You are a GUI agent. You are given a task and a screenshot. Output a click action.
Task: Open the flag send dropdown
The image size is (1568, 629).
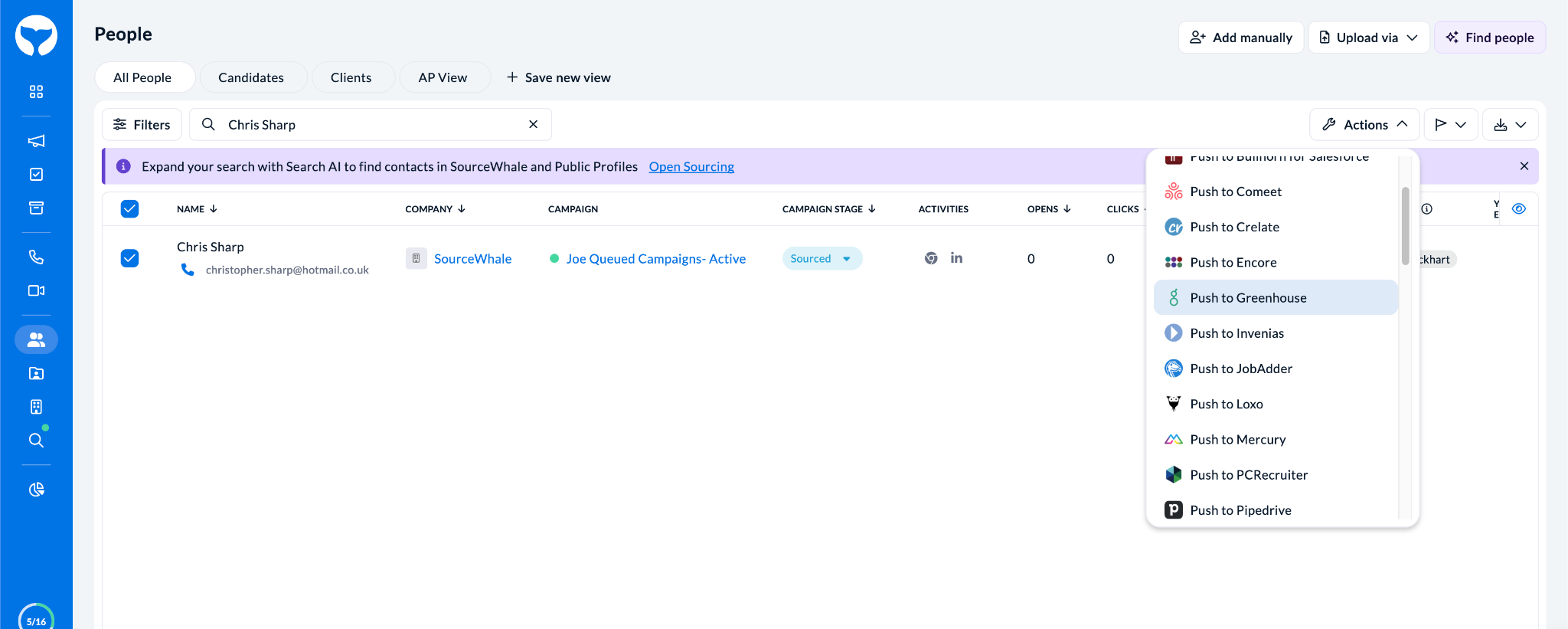[x=1451, y=124]
